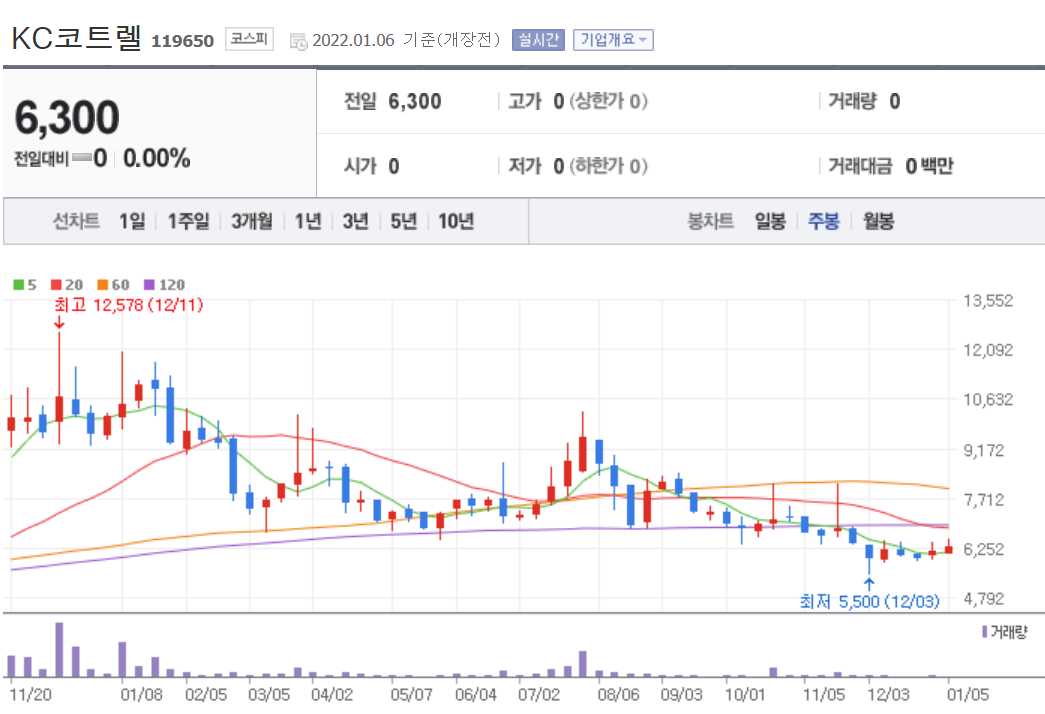Click the 0.00% change value
Image resolution: width=1045 pixels, height=714 pixels.
157,159
